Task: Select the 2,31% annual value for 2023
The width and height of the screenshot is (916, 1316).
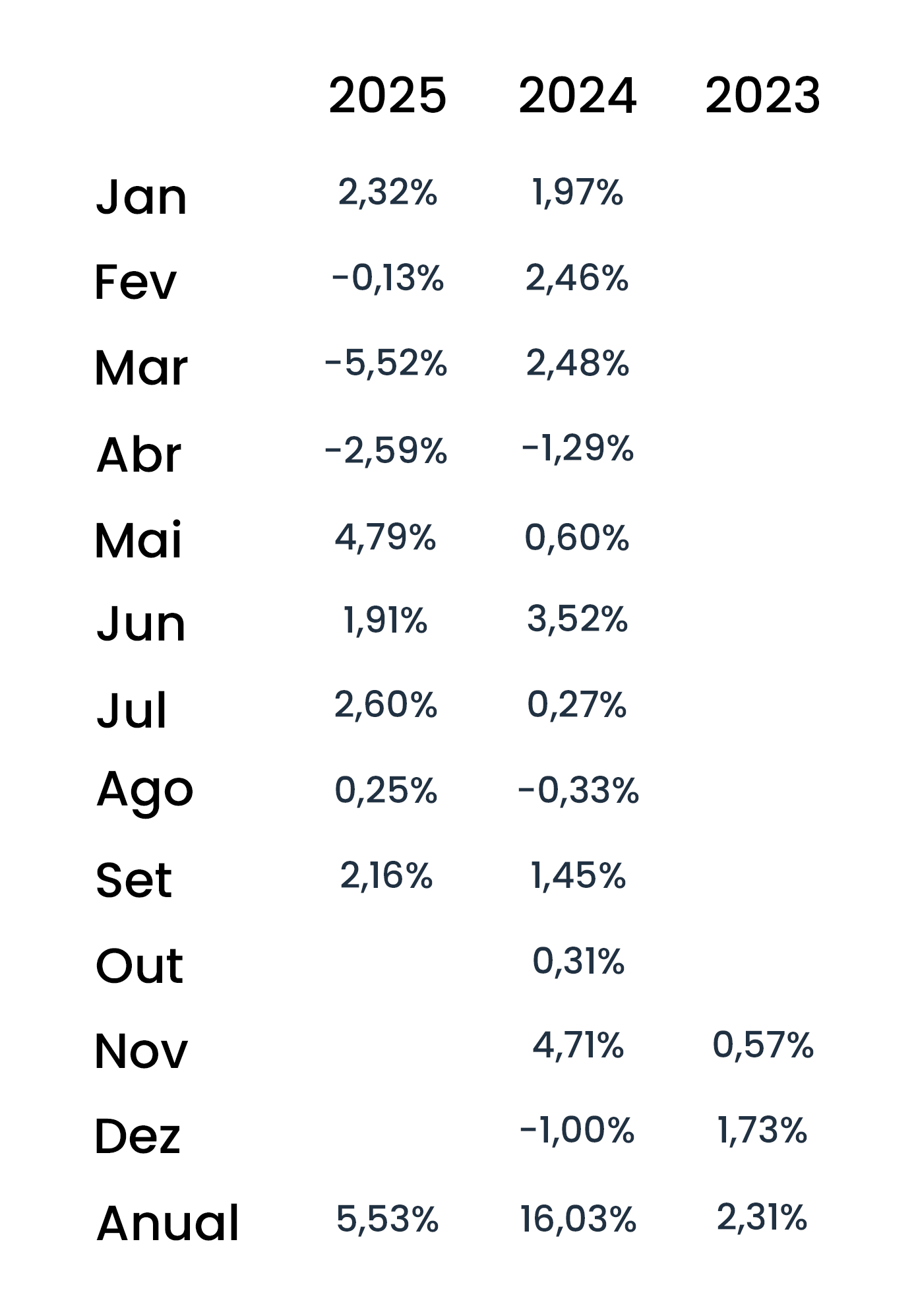Action: [762, 1217]
